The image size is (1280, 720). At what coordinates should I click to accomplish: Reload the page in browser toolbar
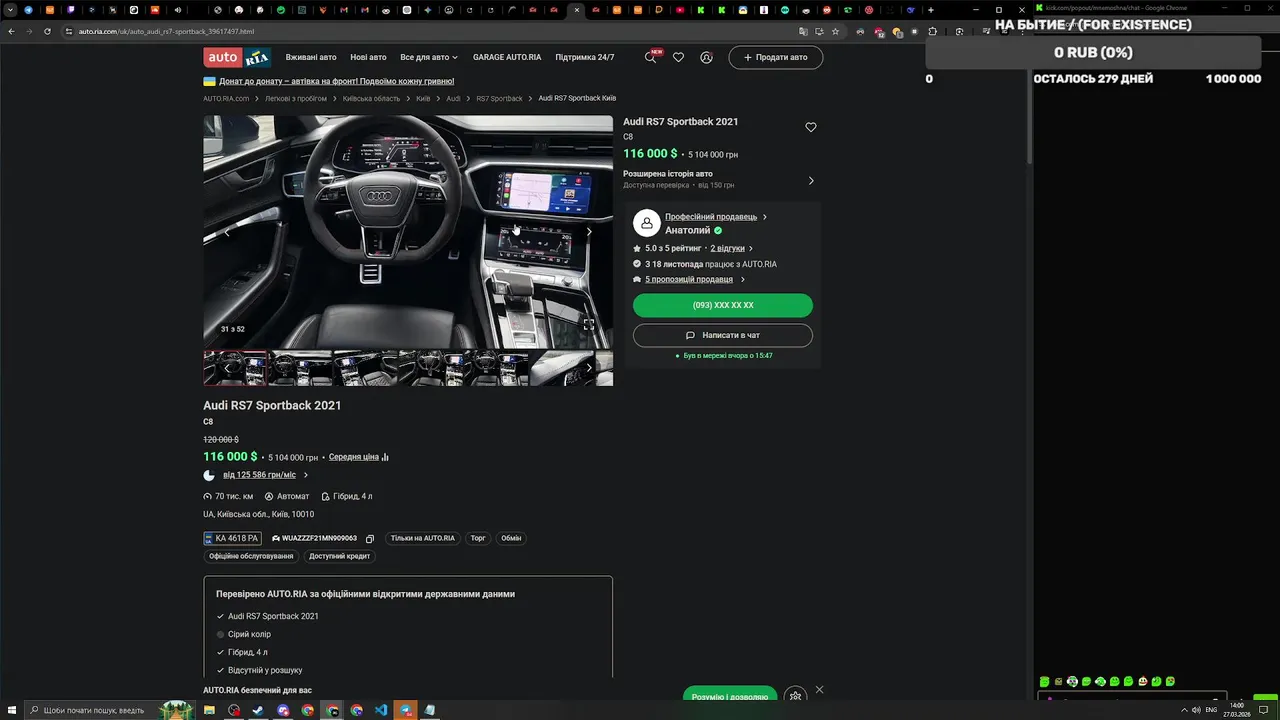pos(49,31)
